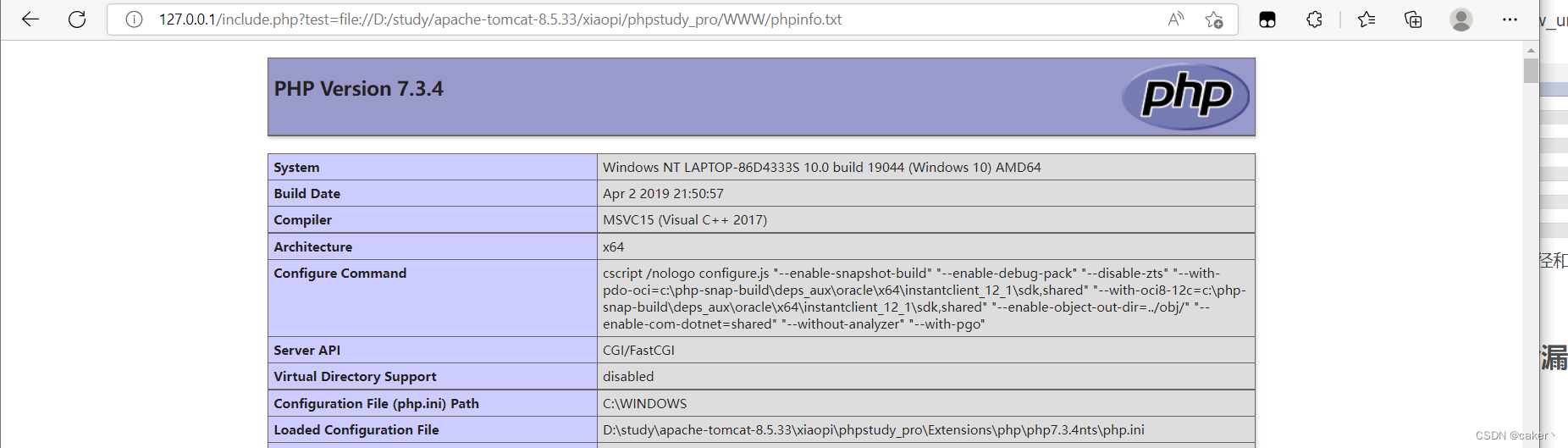Open Settings and more menu
1568x448 pixels.
click(1510, 19)
